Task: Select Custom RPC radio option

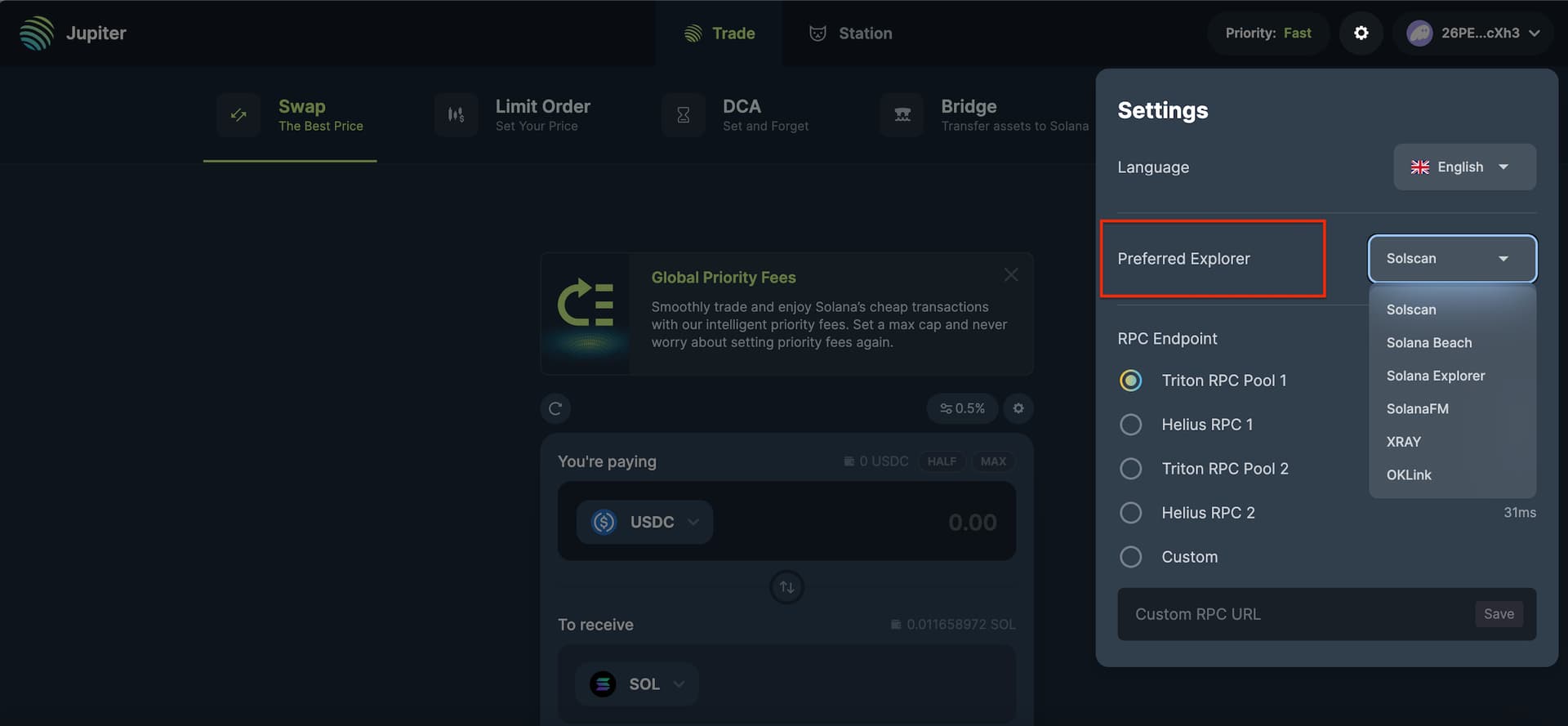Action: point(1131,557)
